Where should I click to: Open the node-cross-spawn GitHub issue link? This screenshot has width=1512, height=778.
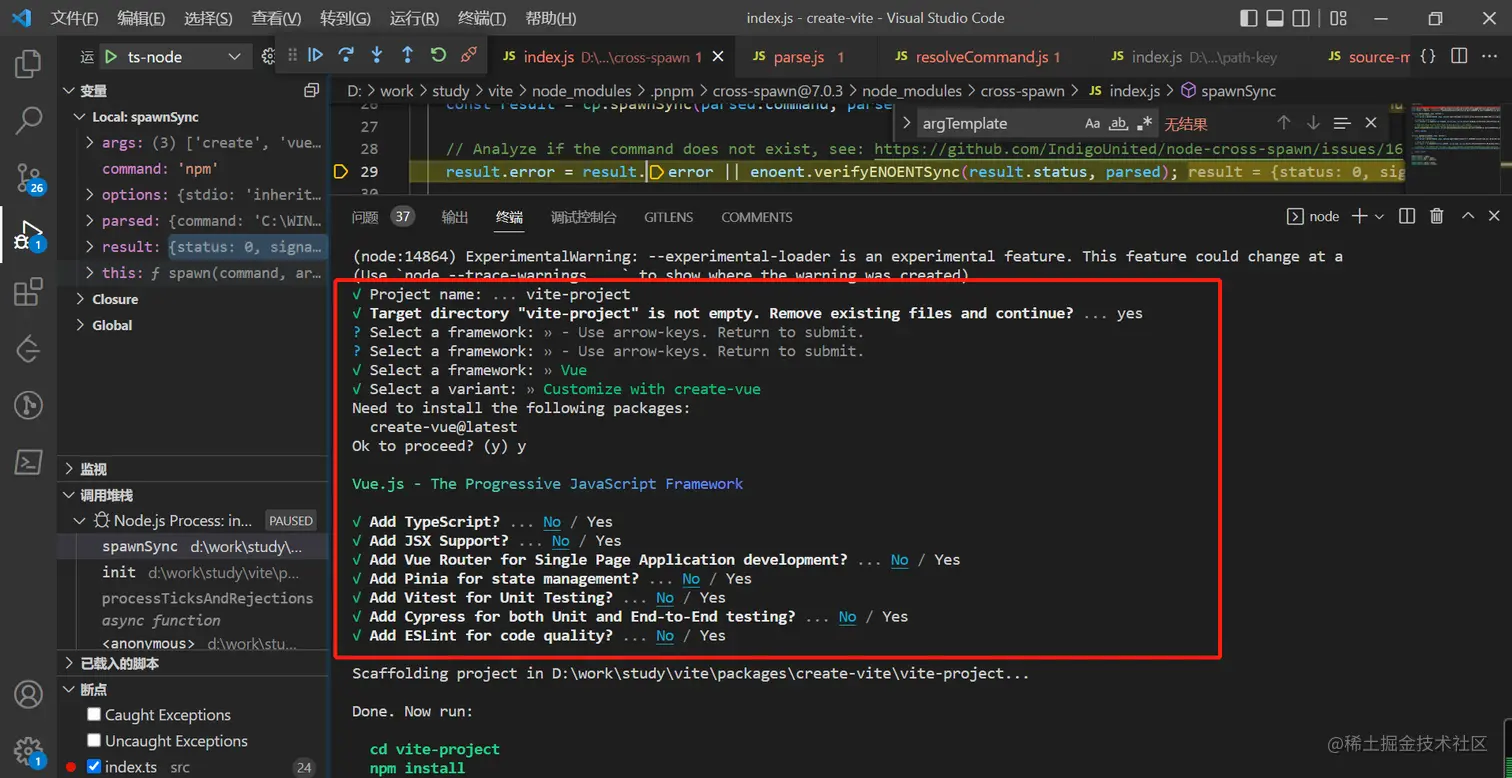[x=1138, y=149]
